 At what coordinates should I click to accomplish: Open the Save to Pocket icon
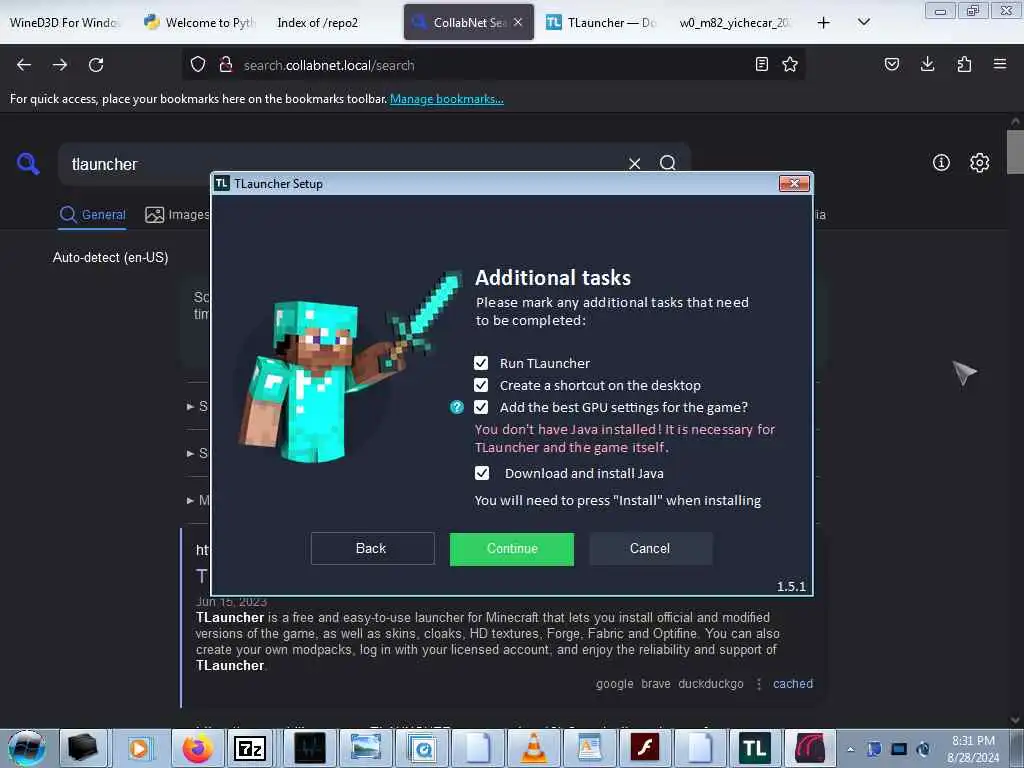click(x=892, y=65)
